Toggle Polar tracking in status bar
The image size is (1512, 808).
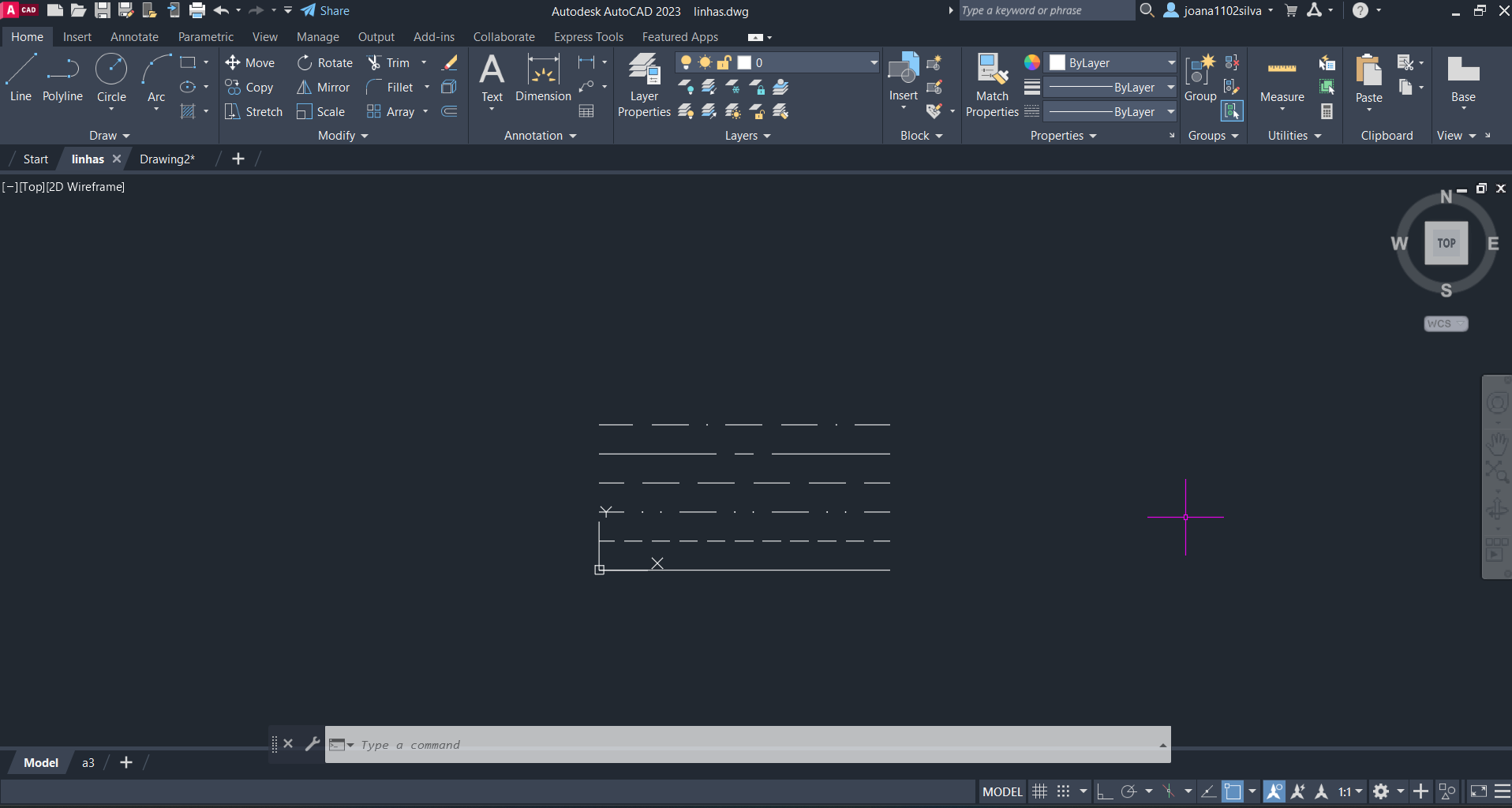(x=1128, y=791)
